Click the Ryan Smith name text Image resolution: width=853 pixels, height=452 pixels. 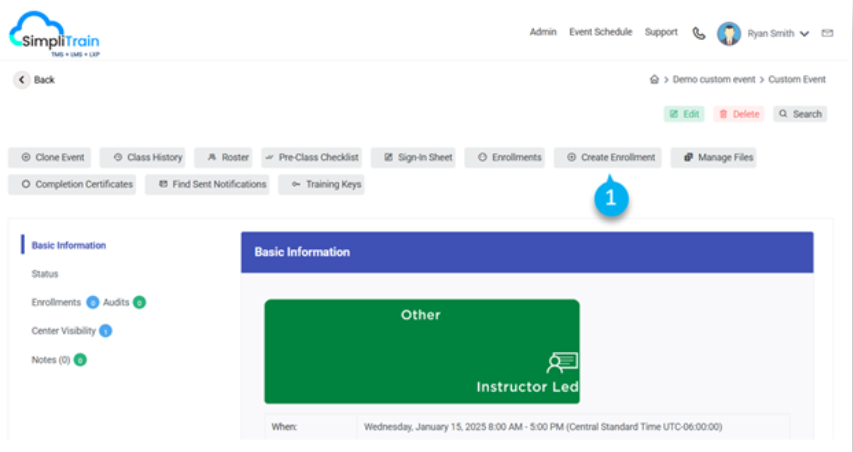tap(770, 34)
